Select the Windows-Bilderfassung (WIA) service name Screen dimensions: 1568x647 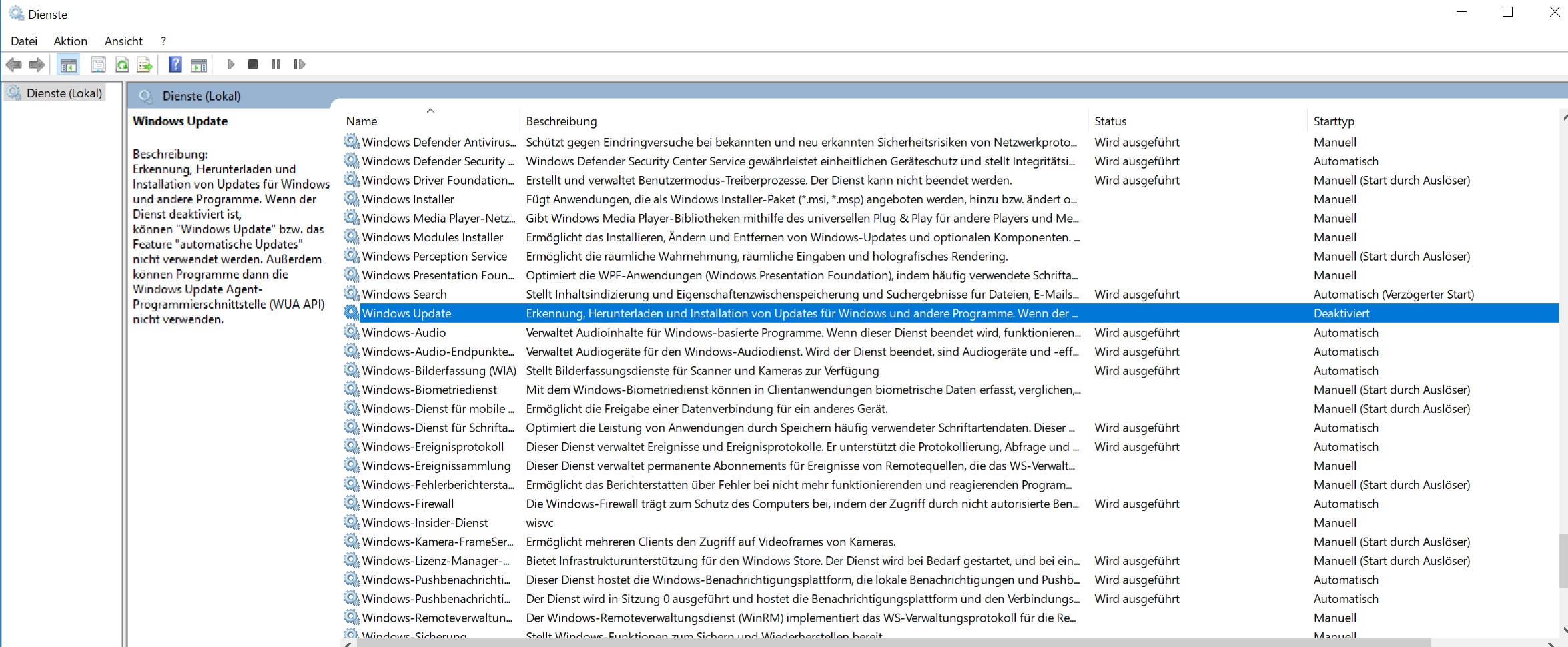[439, 371]
